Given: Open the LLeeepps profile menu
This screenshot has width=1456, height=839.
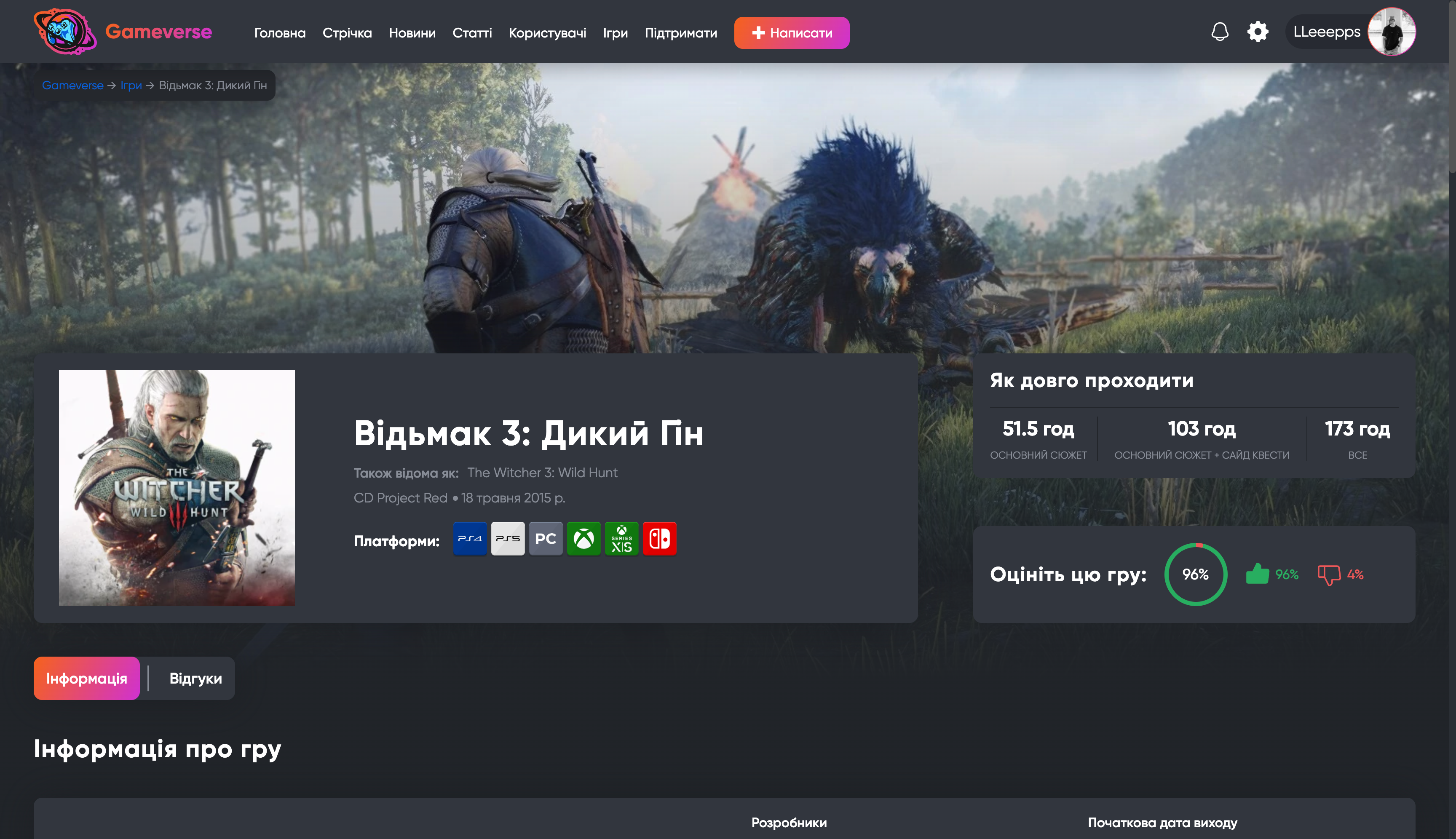Looking at the screenshot, I should (1351, 32).
